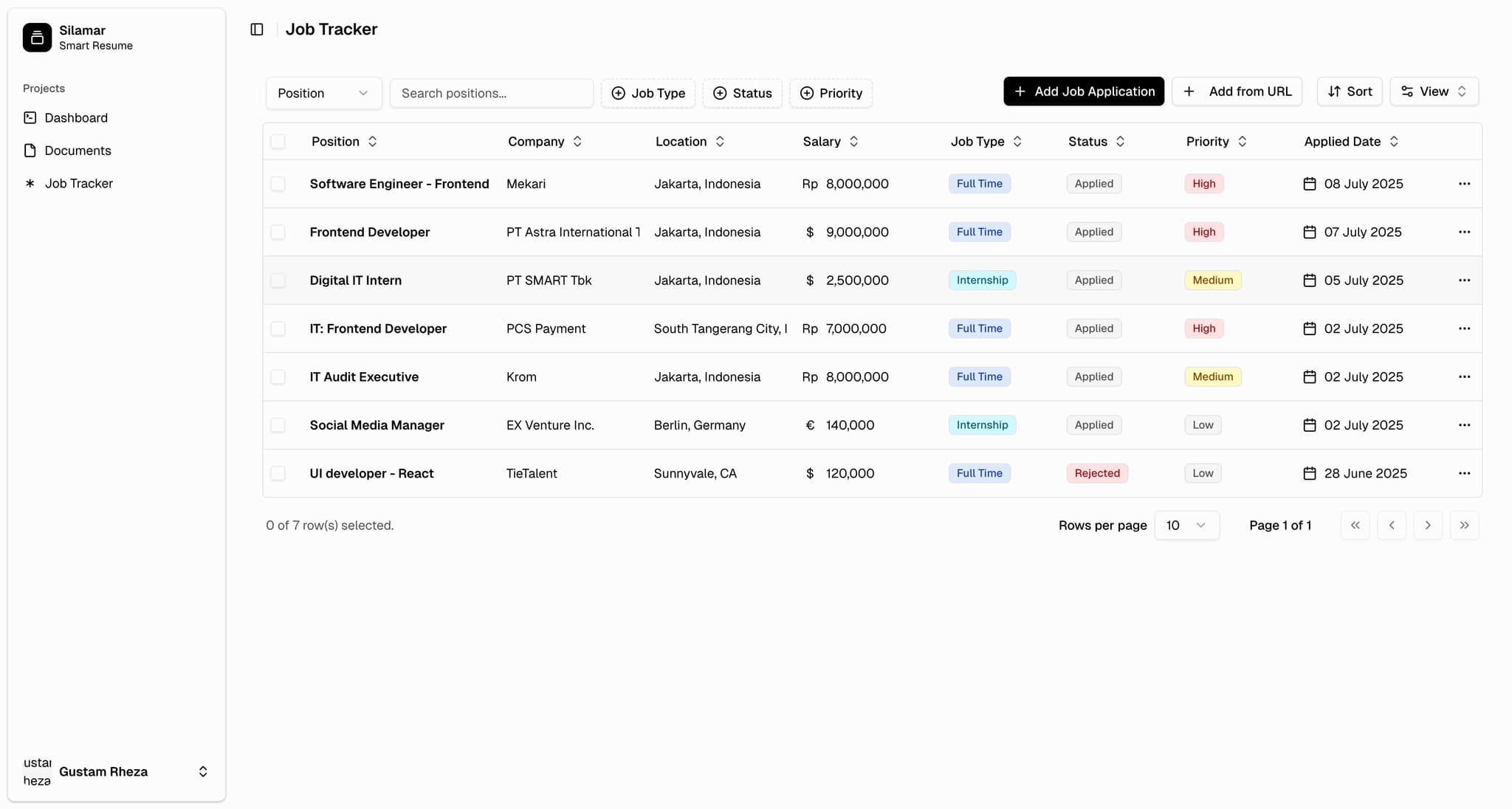Open the UI developer - React position

371,473
